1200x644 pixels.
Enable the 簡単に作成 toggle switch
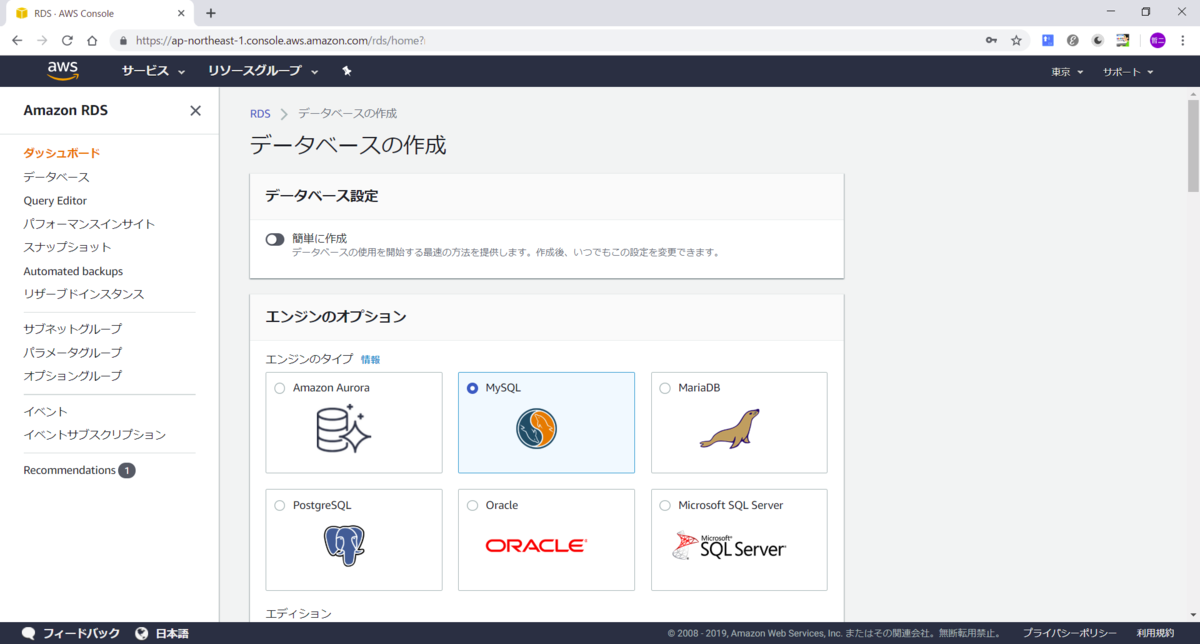(275, 239)
